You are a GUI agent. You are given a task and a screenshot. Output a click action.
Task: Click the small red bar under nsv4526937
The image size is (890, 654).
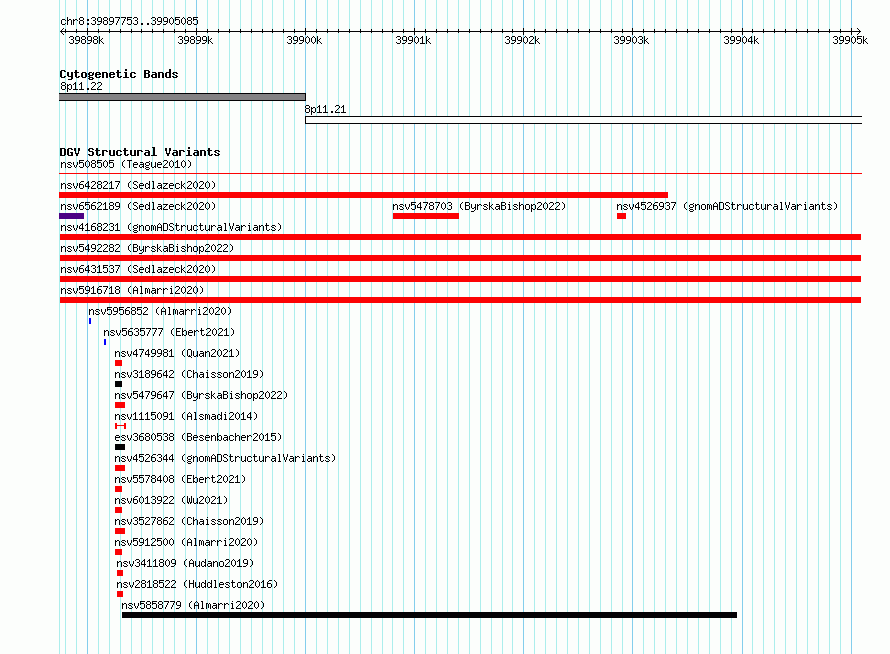[x=622, y=216]
